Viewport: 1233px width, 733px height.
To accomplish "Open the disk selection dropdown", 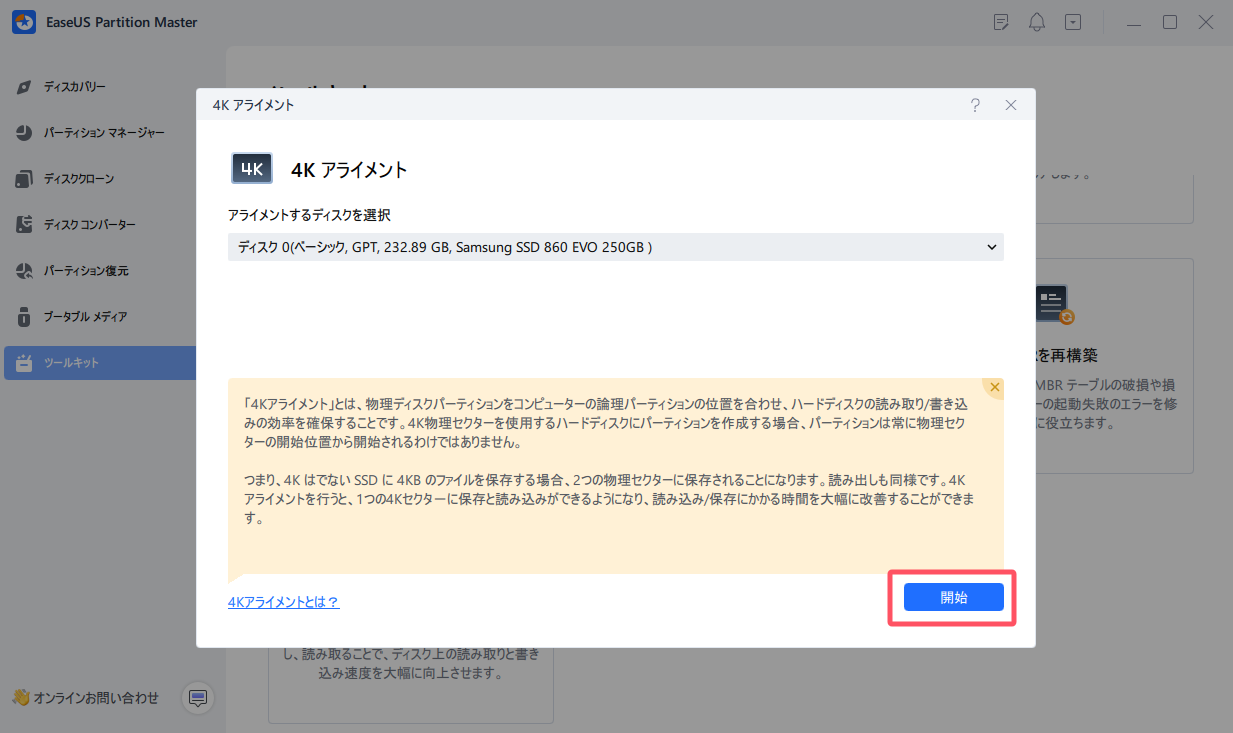I will tap(615, 247).
